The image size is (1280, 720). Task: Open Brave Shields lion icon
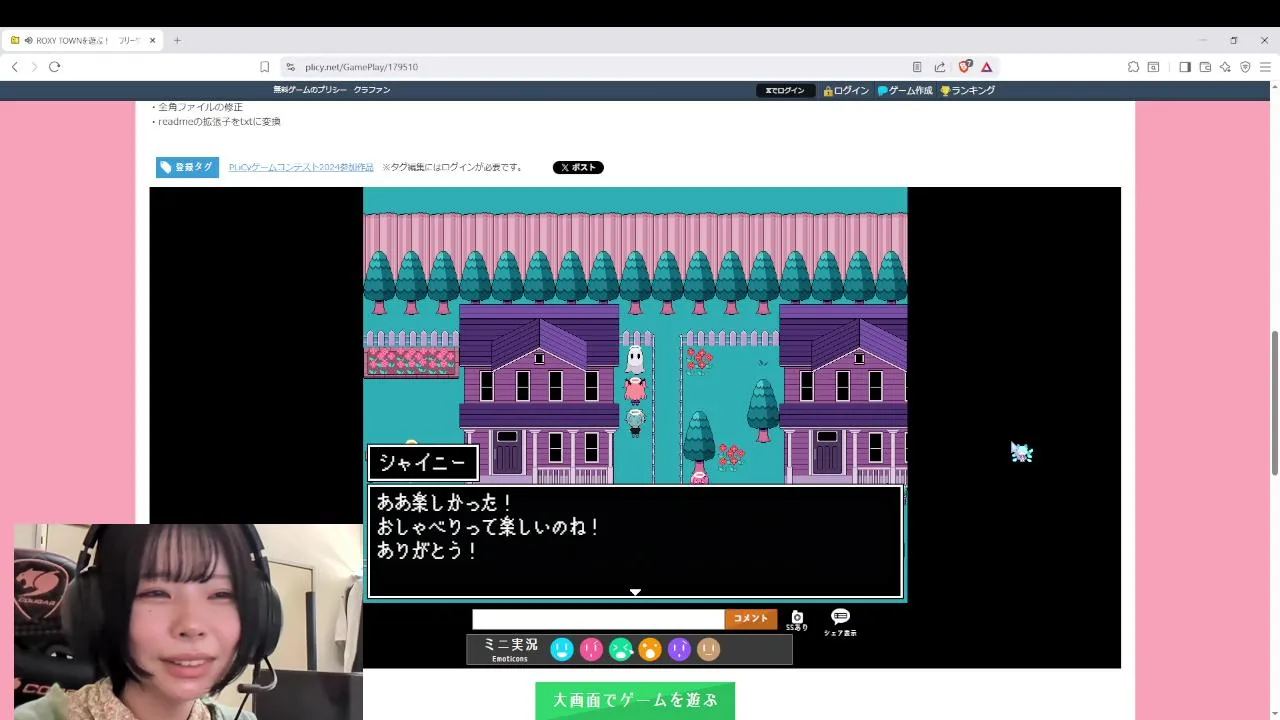coord(964,67)
